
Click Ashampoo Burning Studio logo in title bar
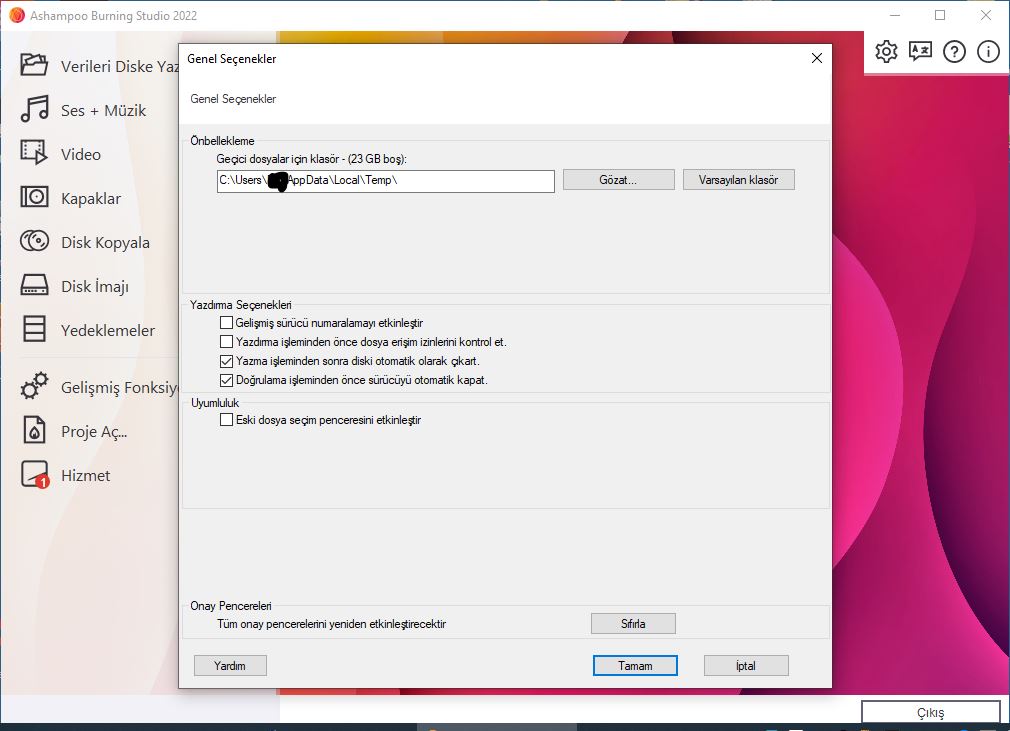(x=17, y=15)
